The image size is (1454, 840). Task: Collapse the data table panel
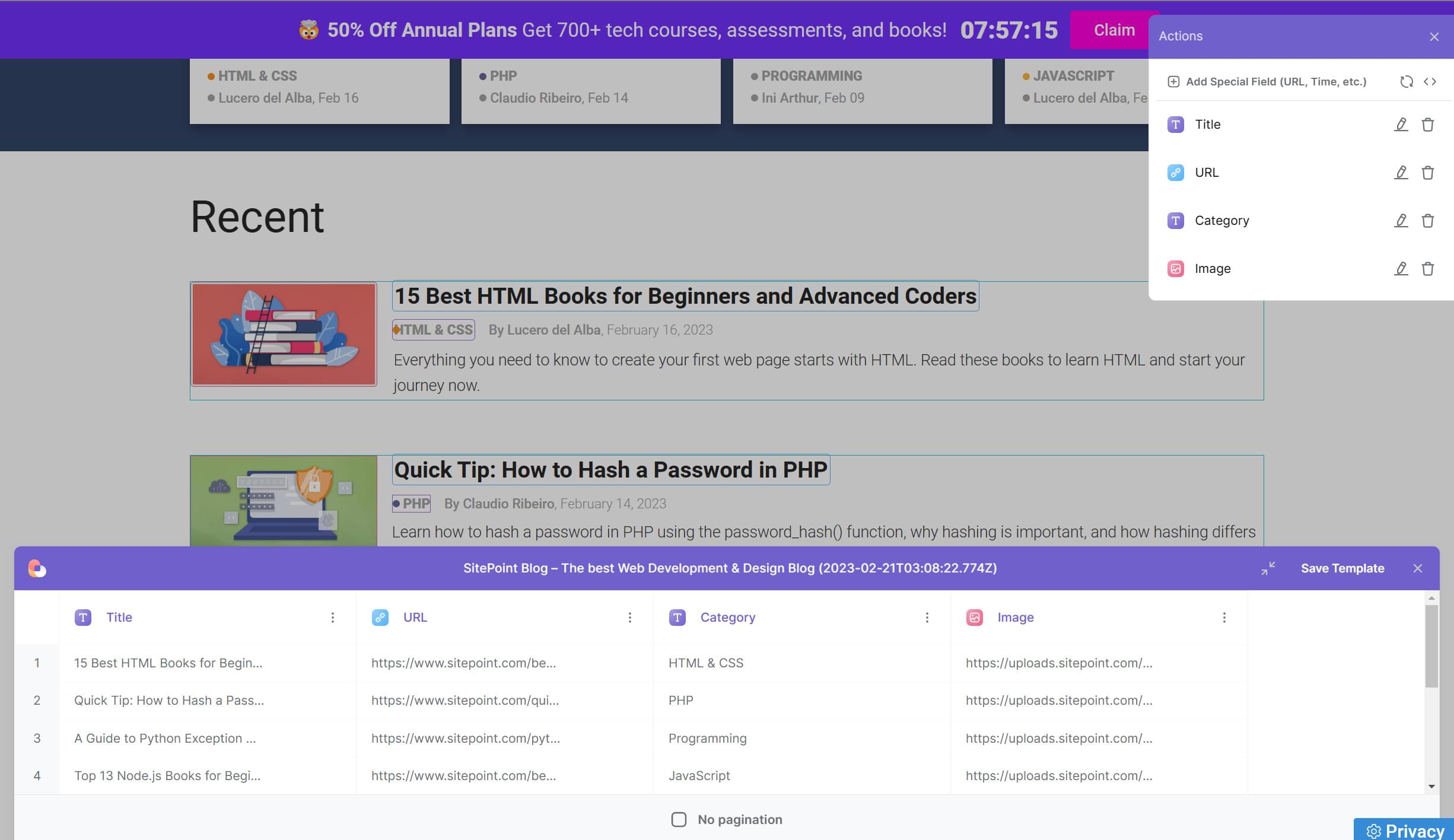pos(1268,568)
